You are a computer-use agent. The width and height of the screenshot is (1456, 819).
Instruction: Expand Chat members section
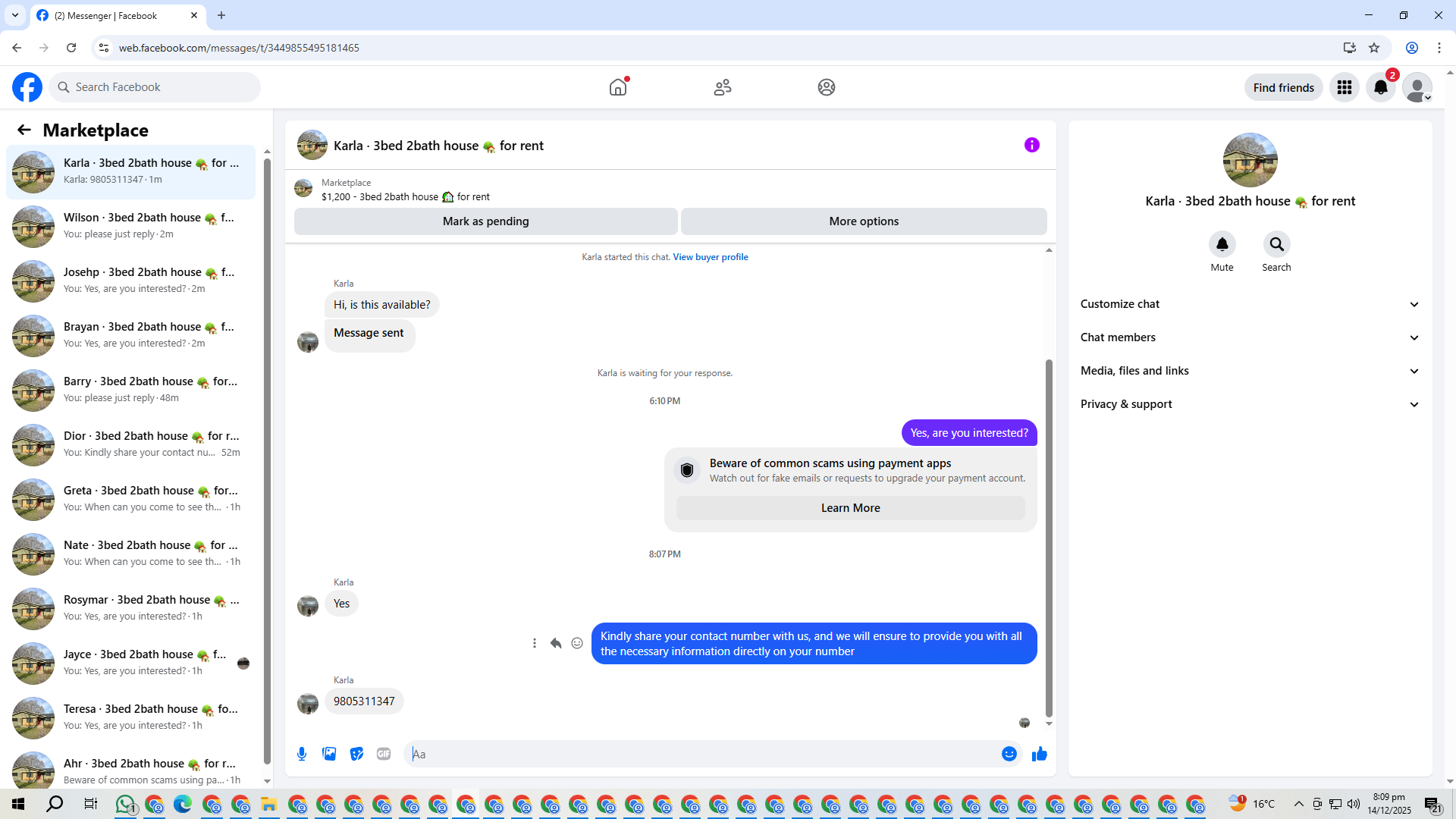pyautogui.click(x=1249, y=337)
